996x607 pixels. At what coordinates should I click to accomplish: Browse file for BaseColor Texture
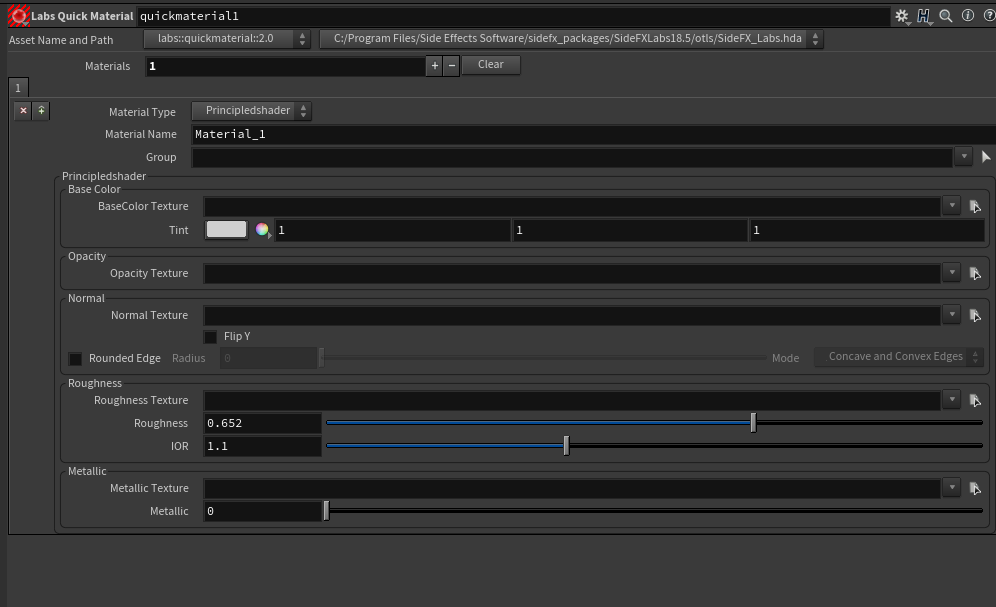[975, 206]
